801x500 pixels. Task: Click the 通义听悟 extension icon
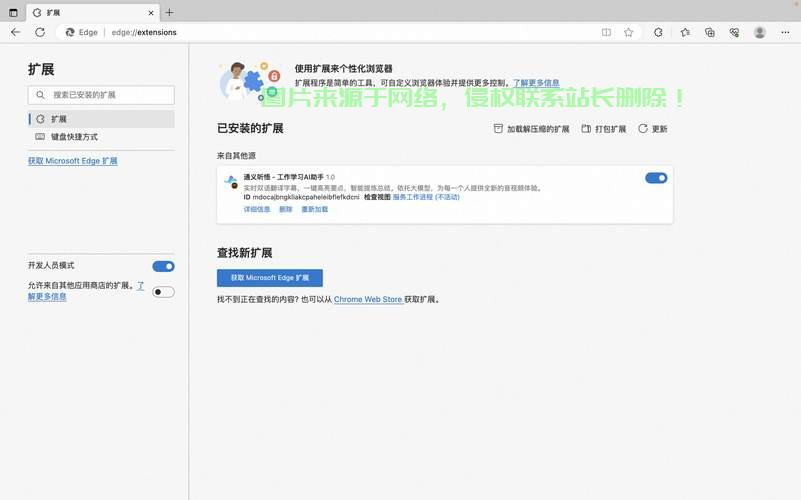(231, 181)
